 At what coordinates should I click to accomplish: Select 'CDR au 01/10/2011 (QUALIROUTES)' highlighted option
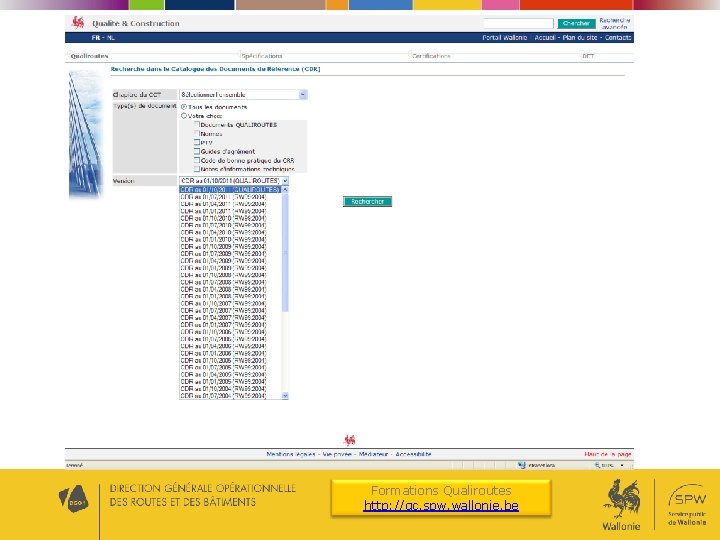click(x=230, y=190)
